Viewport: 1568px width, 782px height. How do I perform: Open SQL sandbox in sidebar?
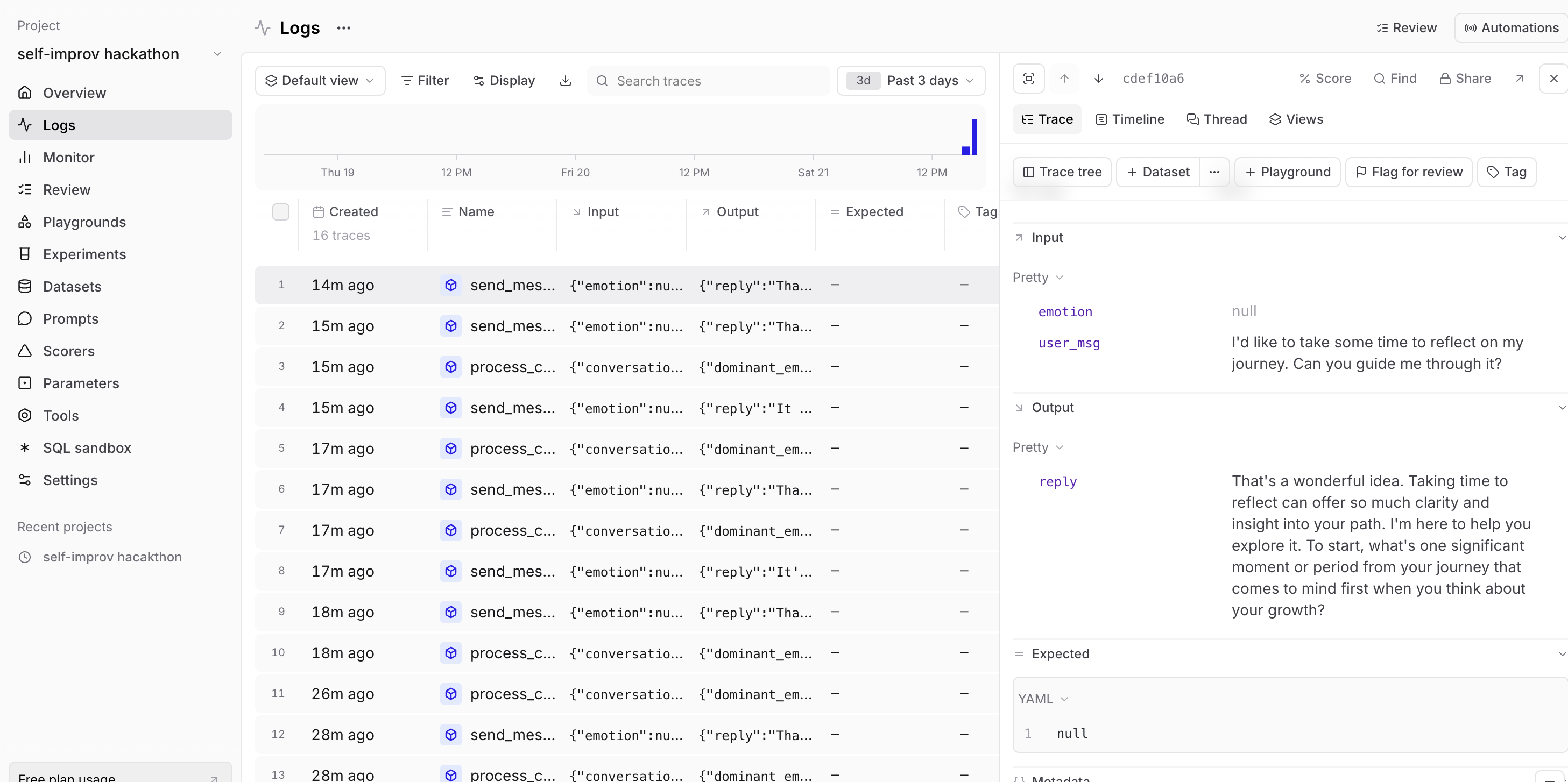pyautogui.click(x=87, y=448)
